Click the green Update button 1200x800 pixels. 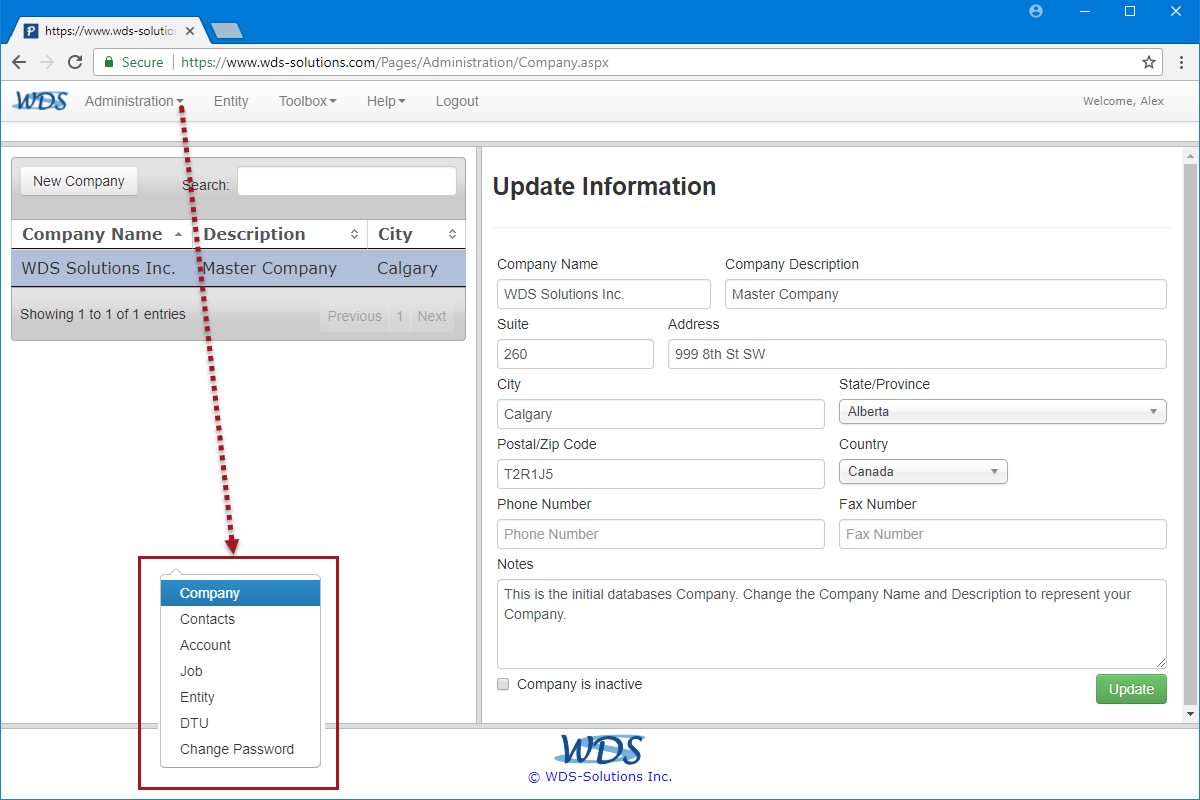(x=1131, y=689)
